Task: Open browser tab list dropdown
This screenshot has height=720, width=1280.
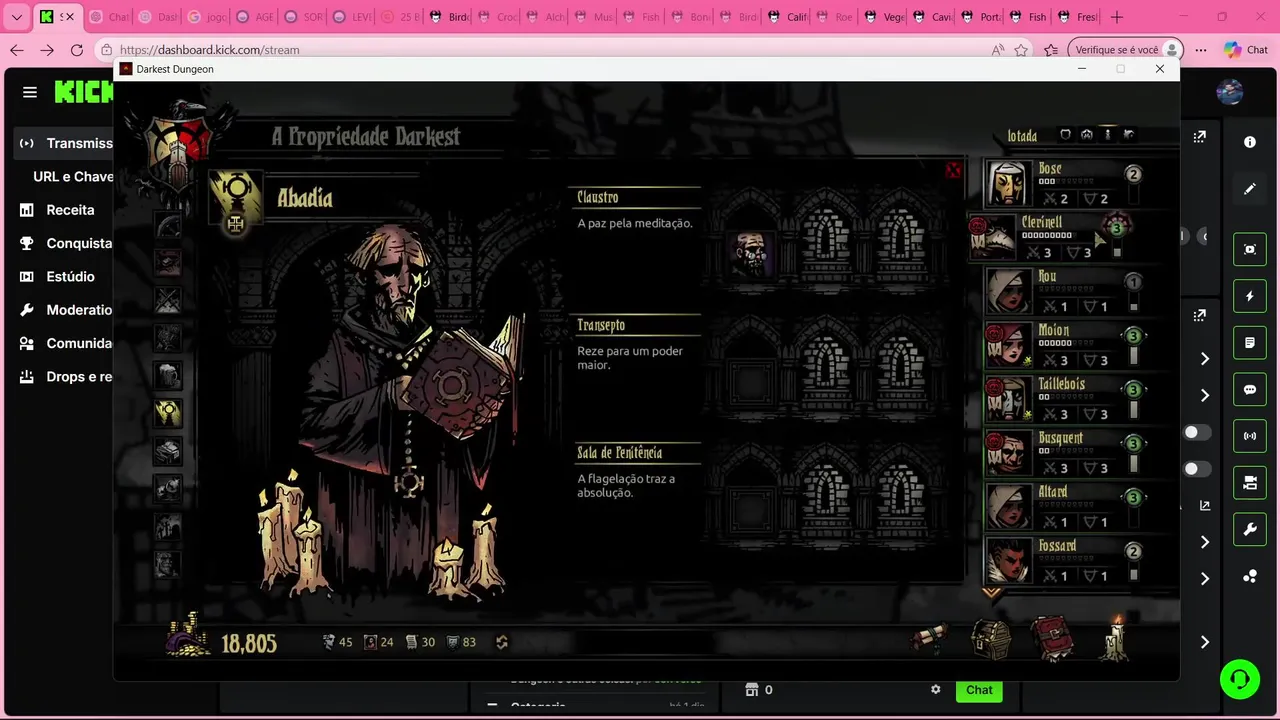Action: click(x=17, y=17)
